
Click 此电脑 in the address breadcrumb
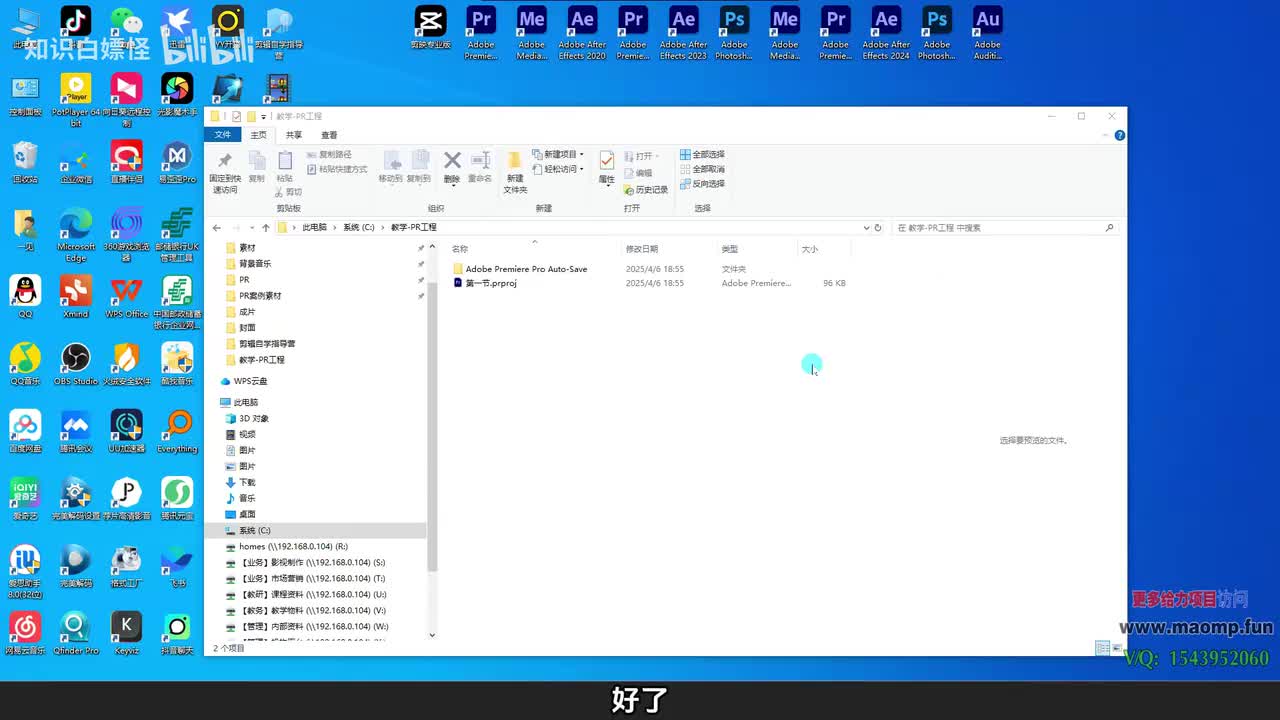(315, 228)
